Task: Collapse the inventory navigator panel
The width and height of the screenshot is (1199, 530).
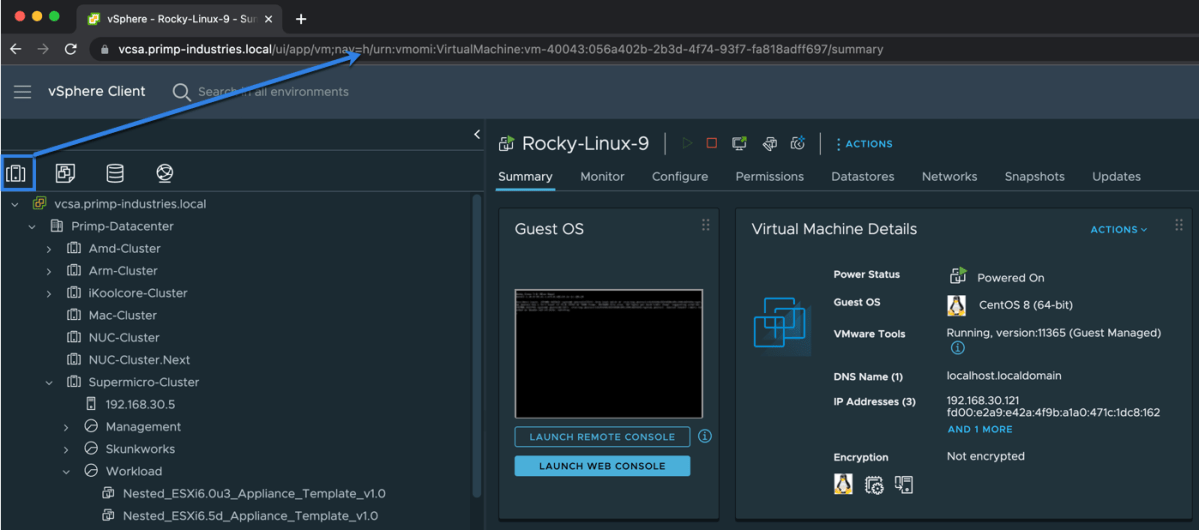Action: tap(477, 135)
